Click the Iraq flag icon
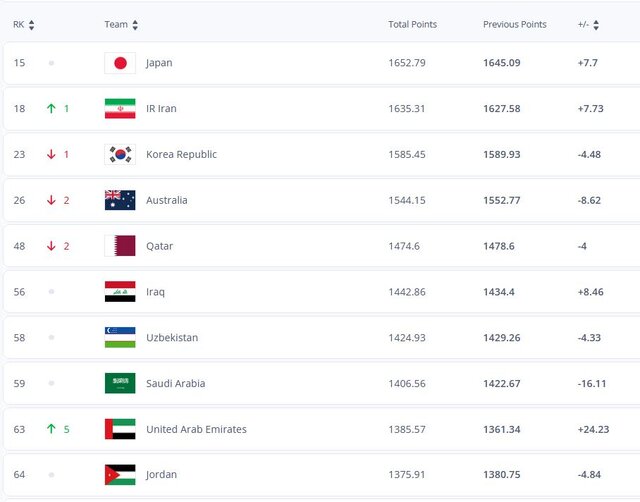 coord(120,292)
